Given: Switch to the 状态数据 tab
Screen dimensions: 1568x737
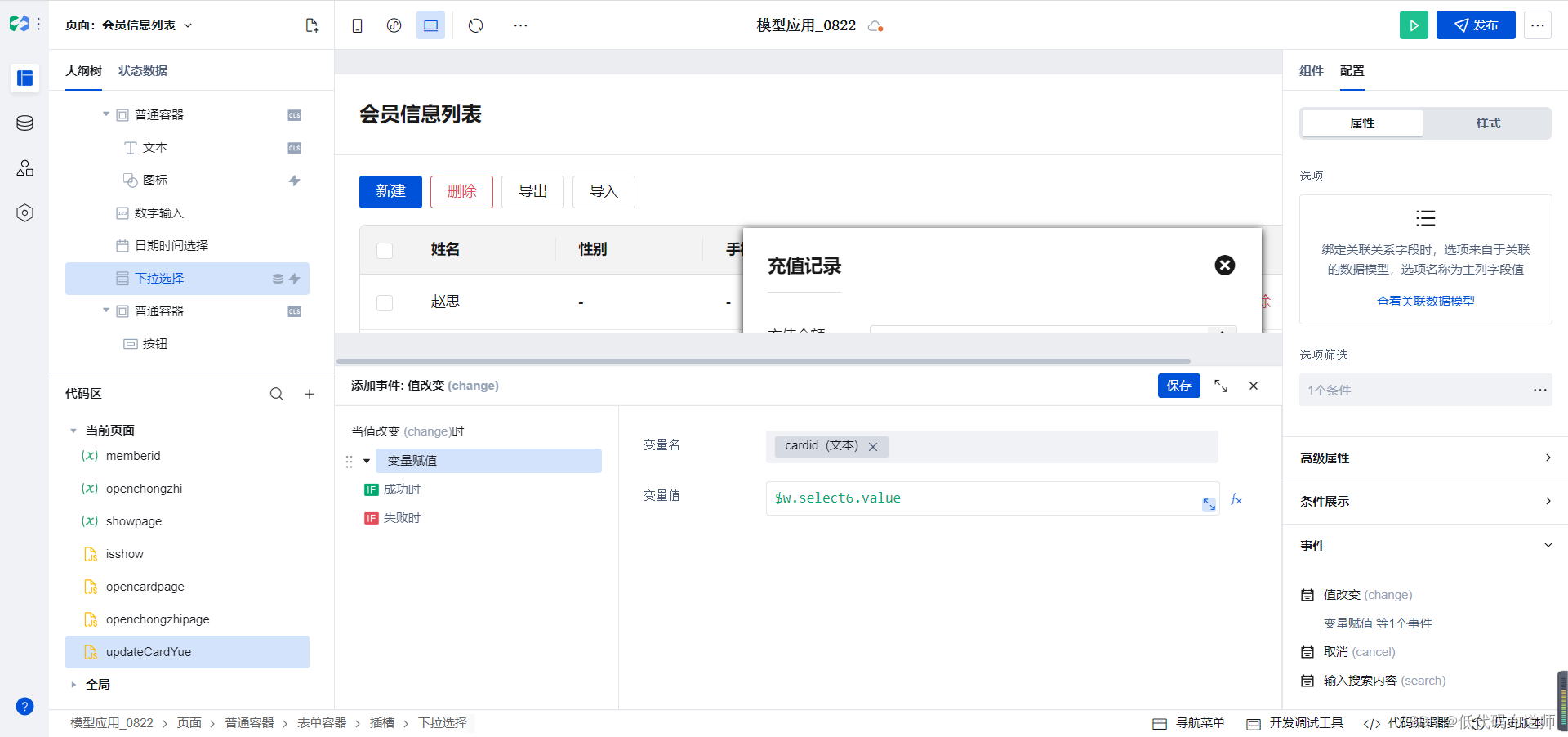Looking at the screenshot, I should (x=143, y=71).
